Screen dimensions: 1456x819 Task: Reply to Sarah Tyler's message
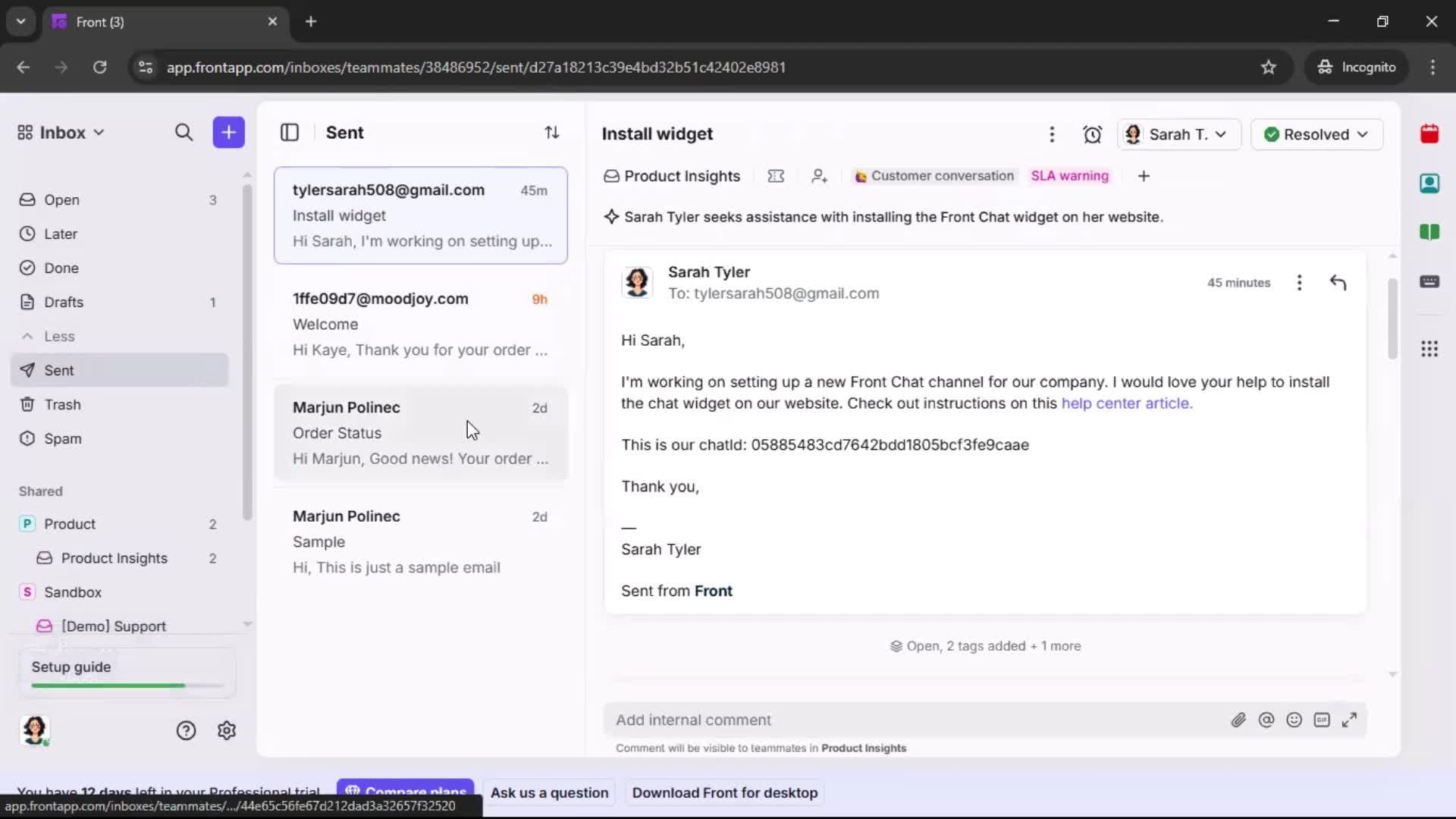[x=1338, y=282]
